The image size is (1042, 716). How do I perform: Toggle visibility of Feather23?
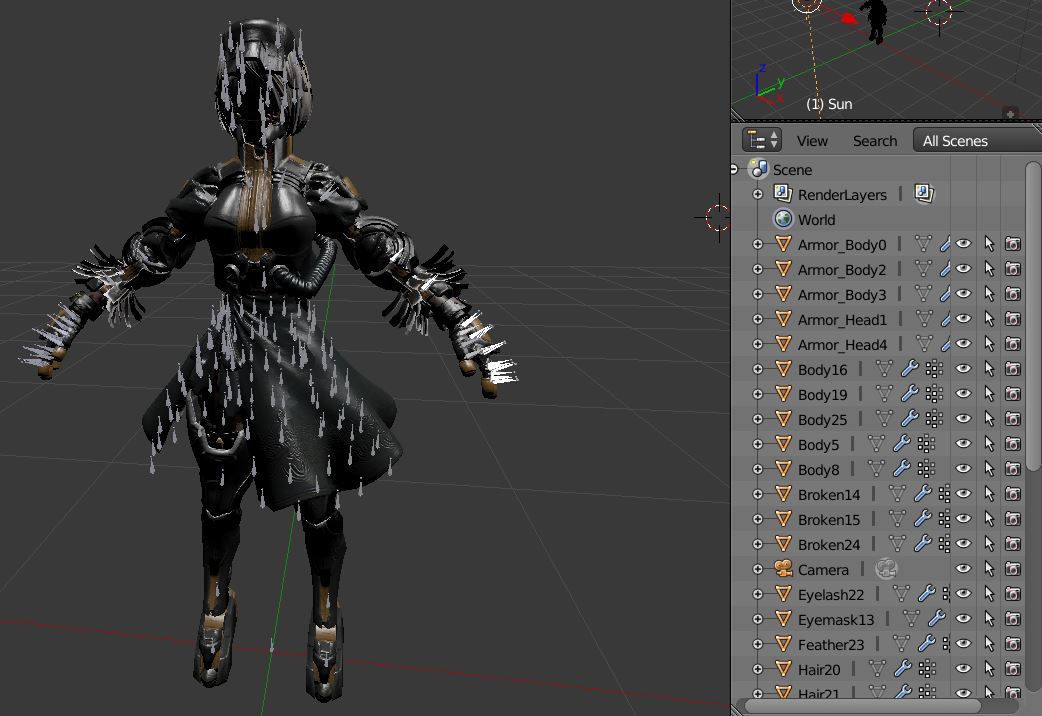click(963, 644)
